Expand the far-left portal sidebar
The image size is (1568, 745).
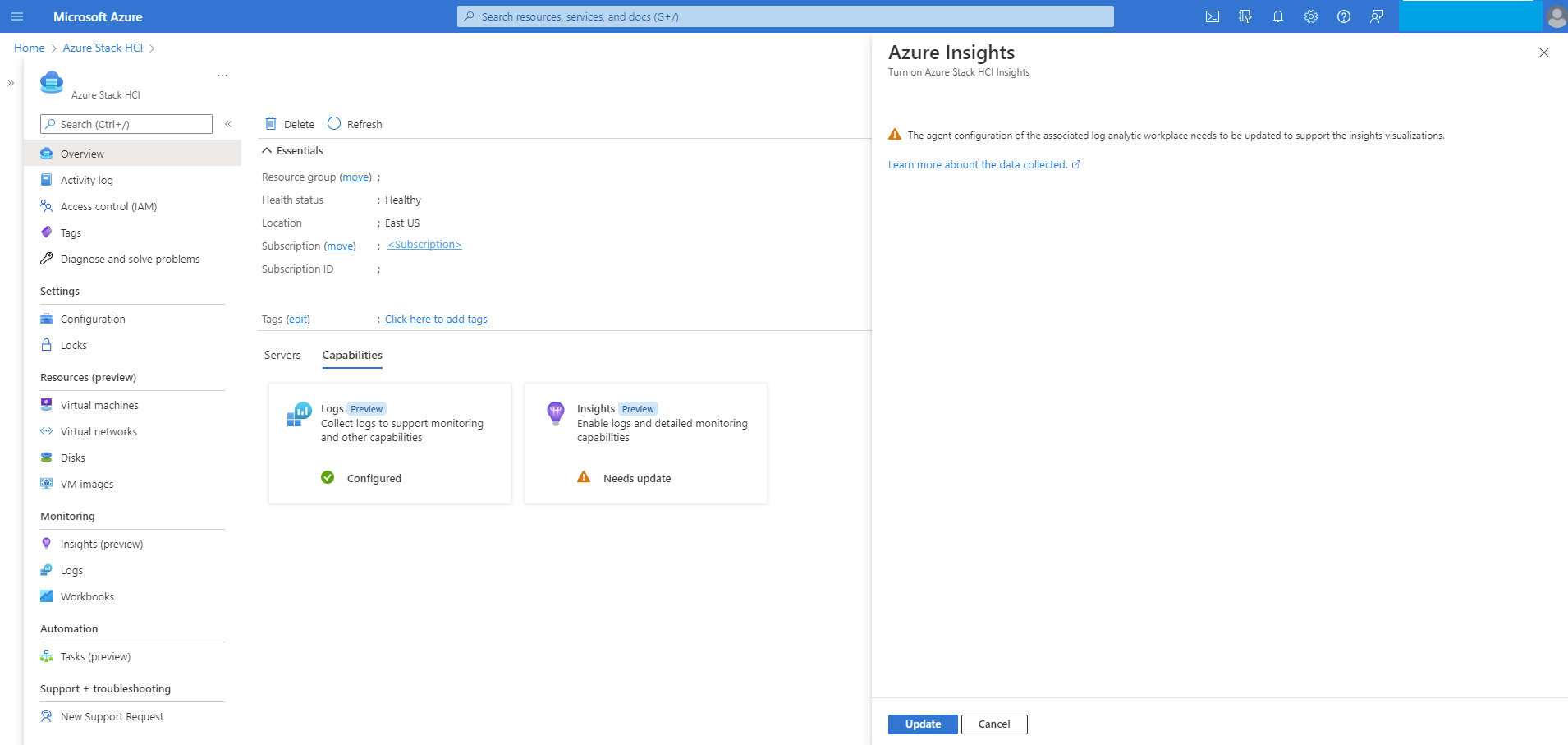click(11, 83)
